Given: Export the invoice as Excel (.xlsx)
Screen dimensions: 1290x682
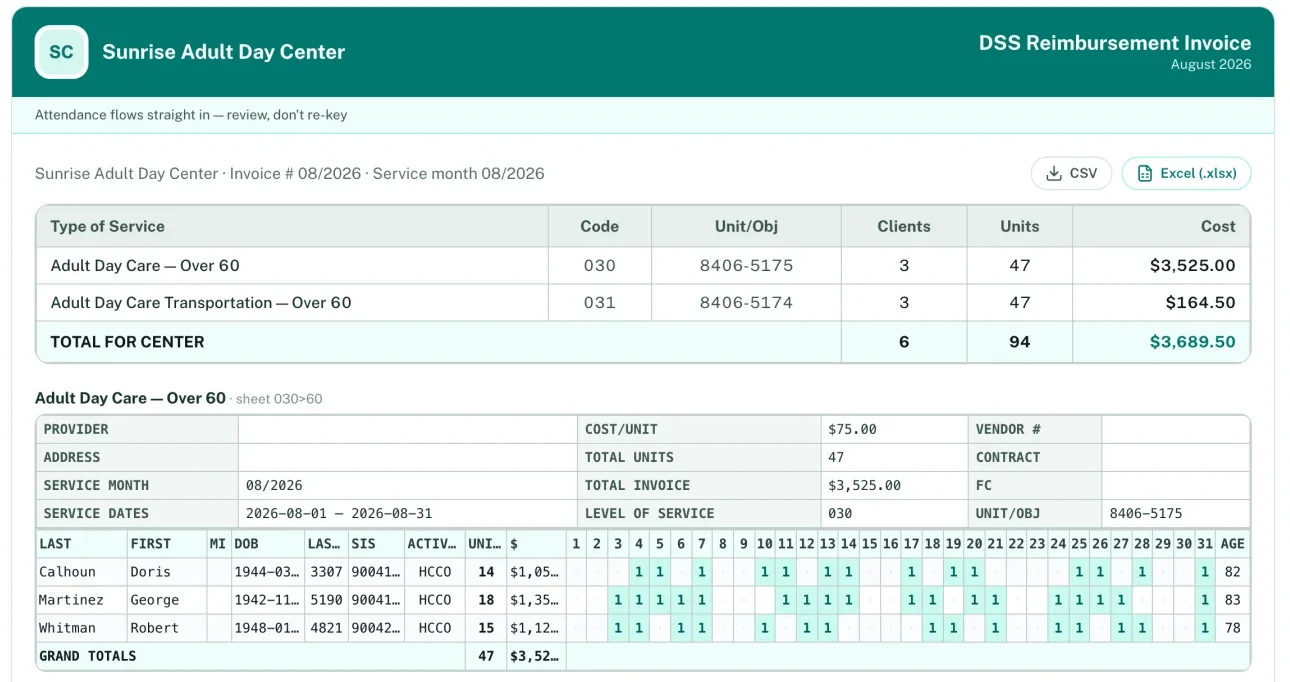Looking at the screenshot, I should 1186,173.
